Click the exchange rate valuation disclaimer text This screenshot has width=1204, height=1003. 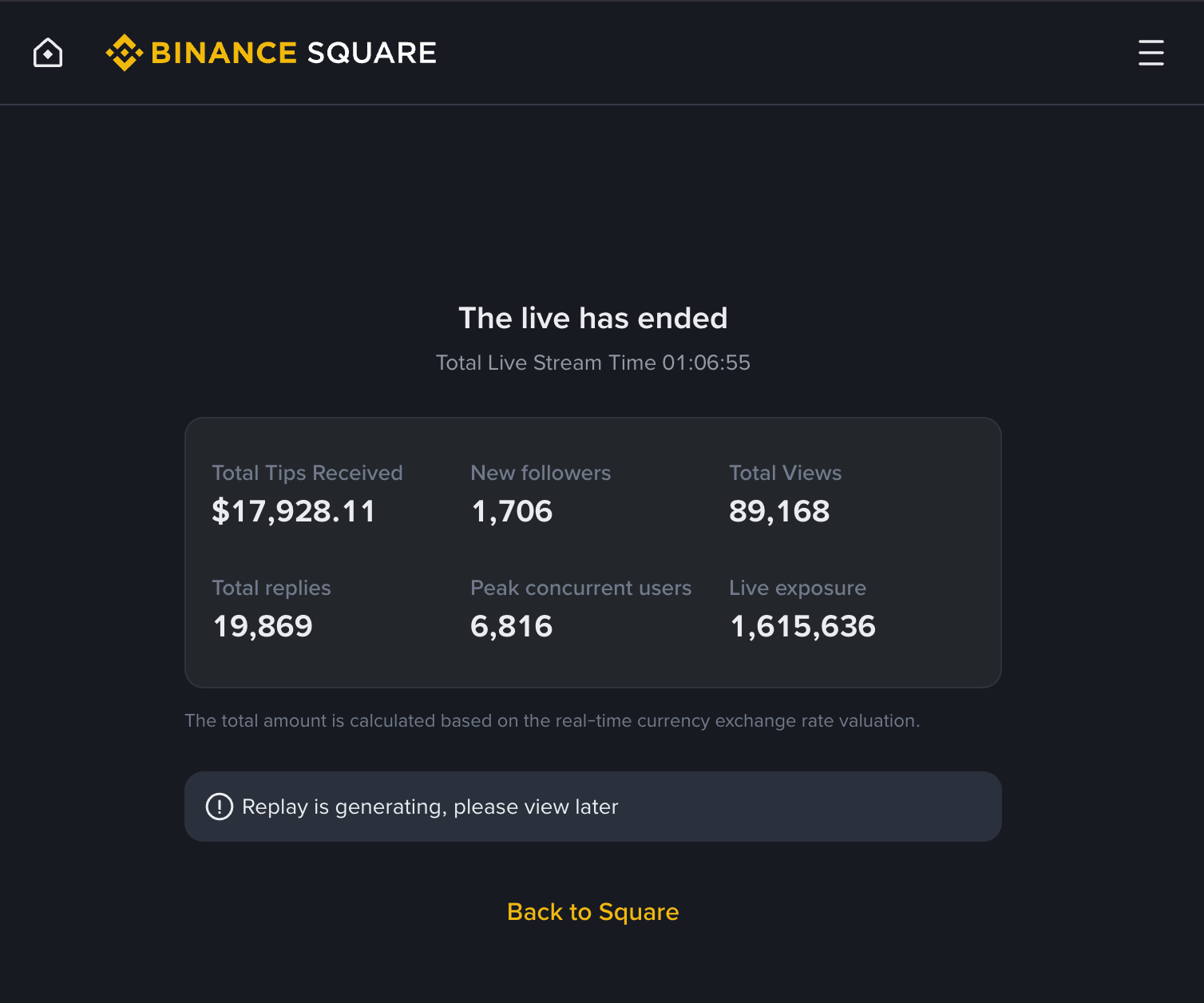(x=552, y=720)
